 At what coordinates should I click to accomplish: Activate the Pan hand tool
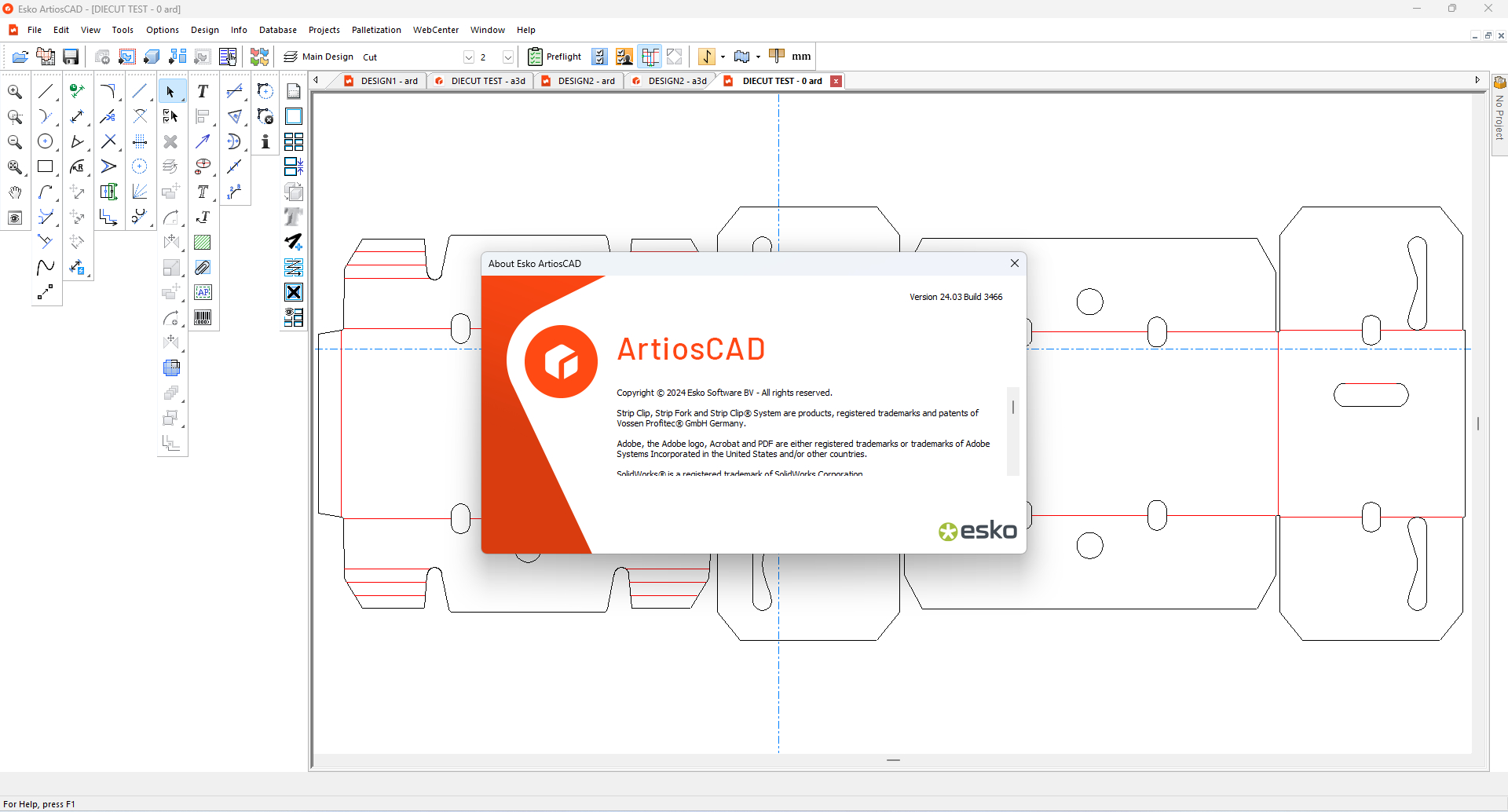(x=15, y=192)
